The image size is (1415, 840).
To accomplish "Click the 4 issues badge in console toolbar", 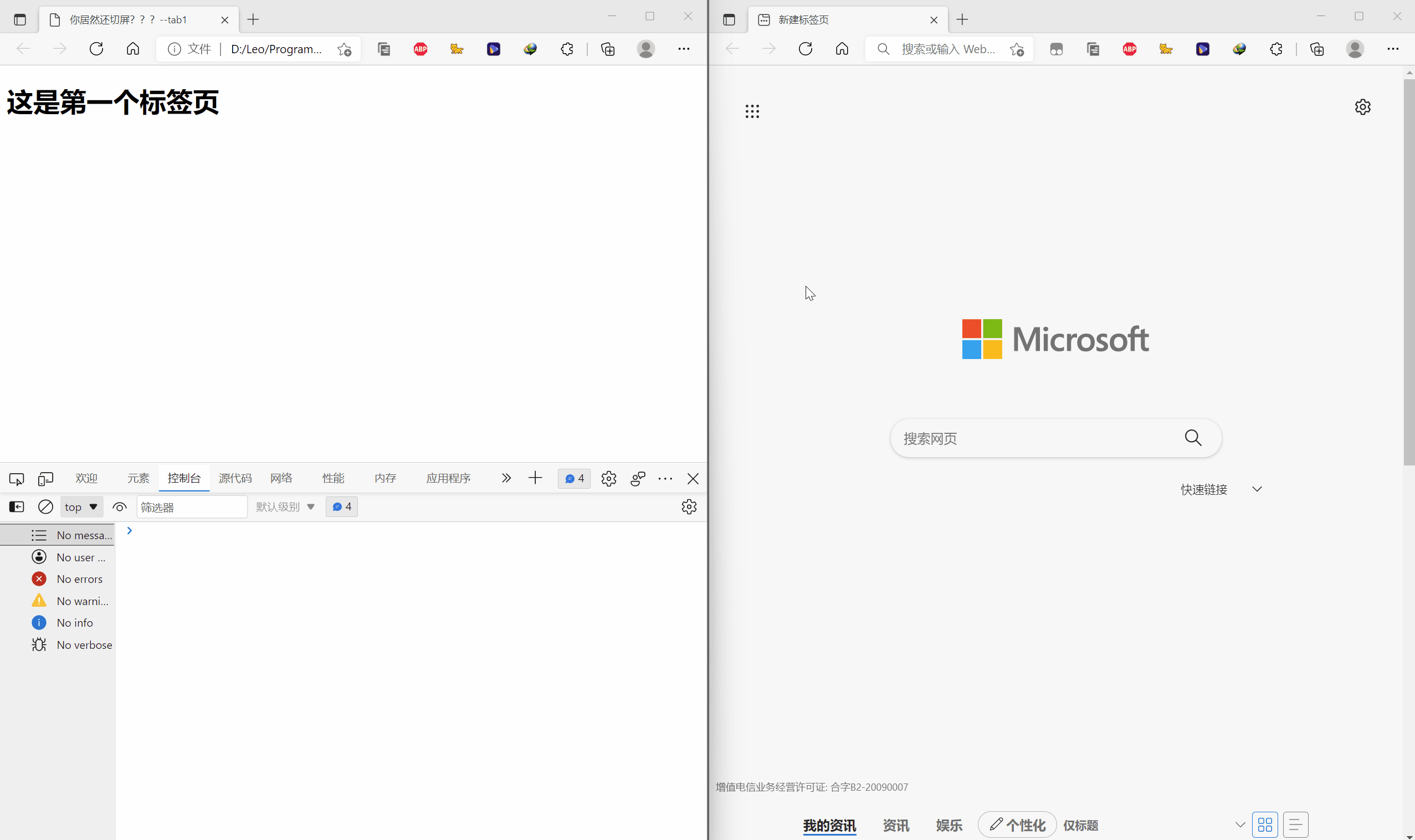I will [341, 506].
